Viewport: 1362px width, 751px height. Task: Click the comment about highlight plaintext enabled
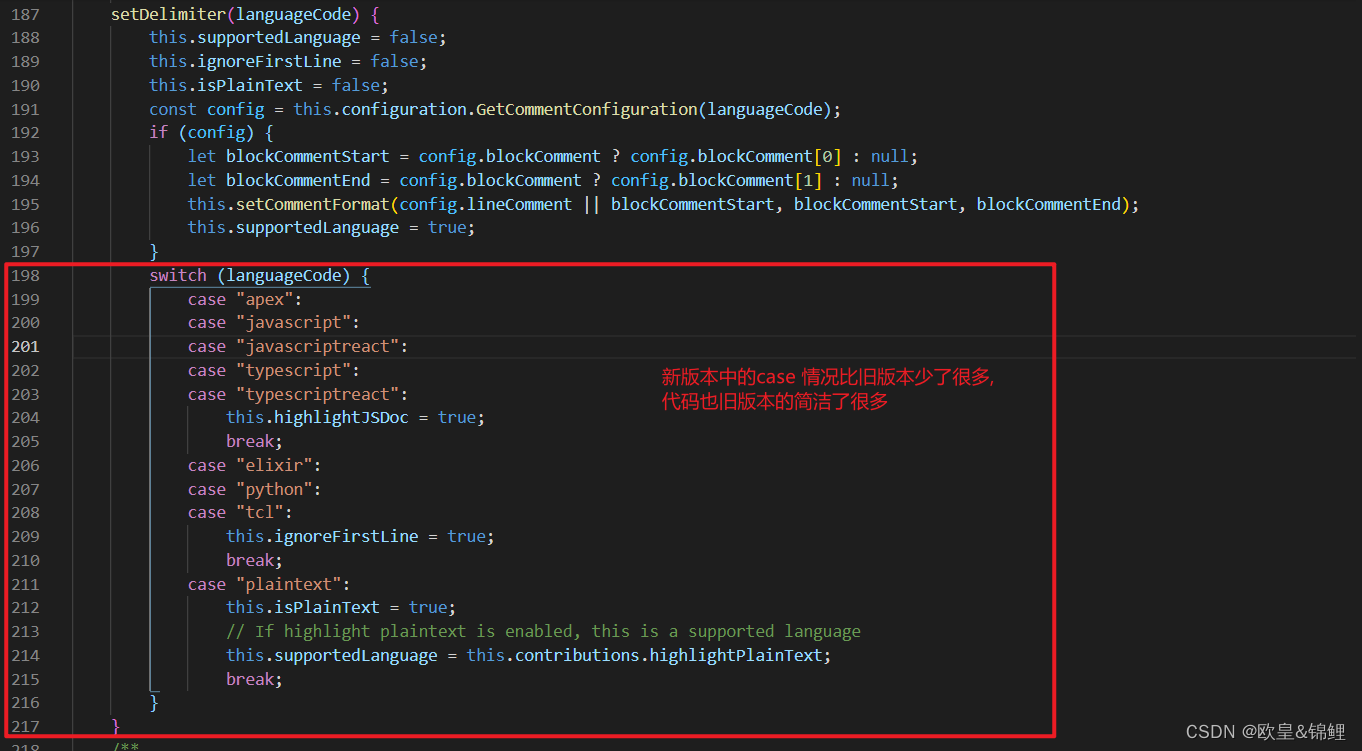543,632
